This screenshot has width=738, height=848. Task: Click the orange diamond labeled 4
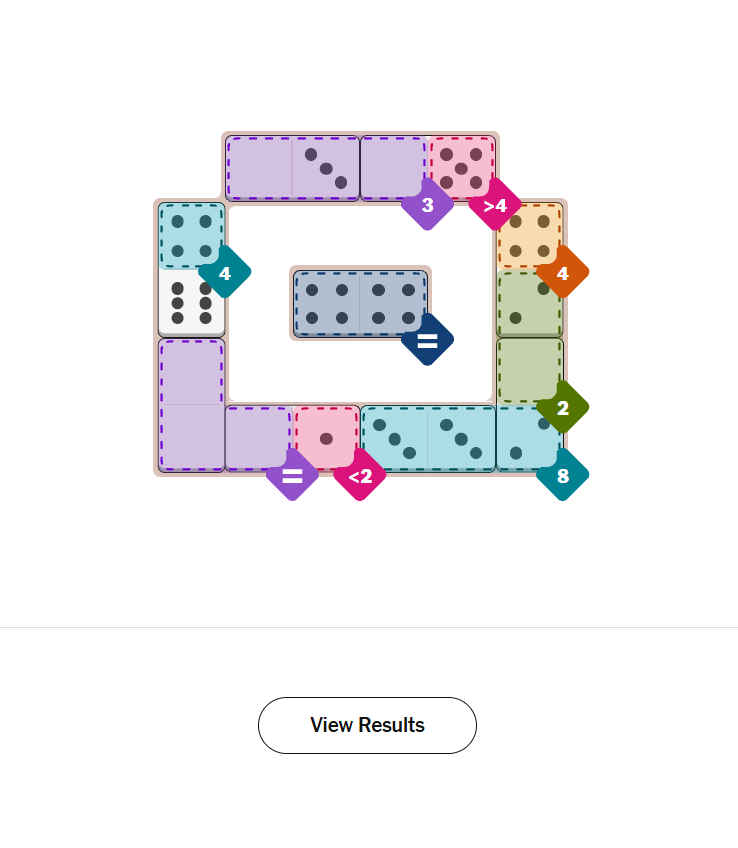pos(562,272)
